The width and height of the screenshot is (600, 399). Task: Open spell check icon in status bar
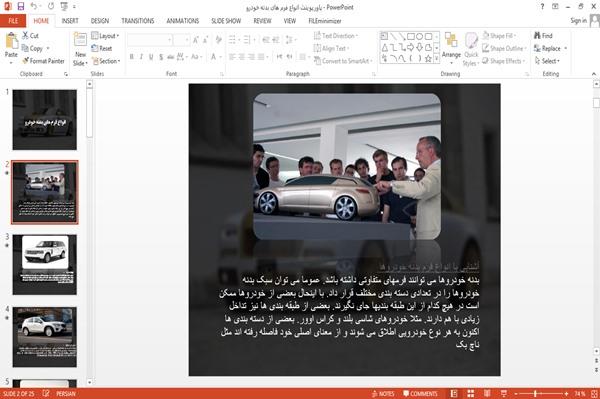pyautogui.click(x=46, y=393)
